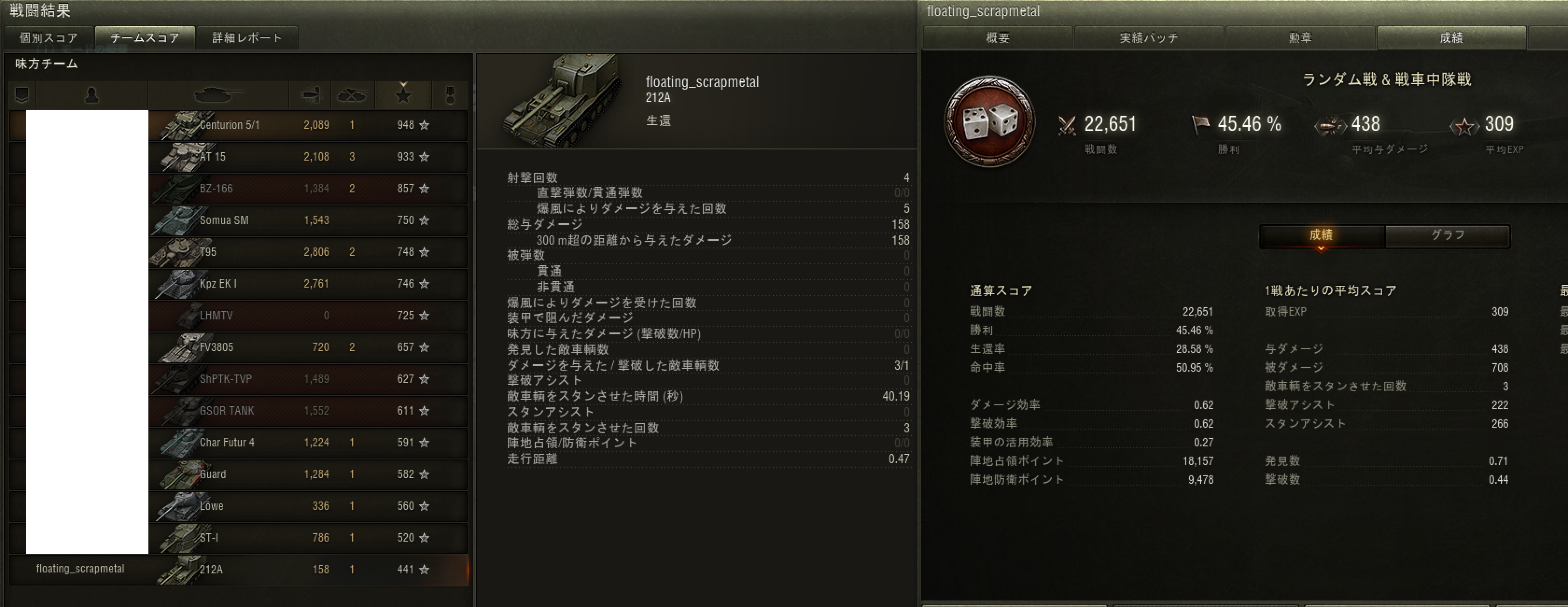Click the dice player rank badge
Viewport: 1568px width, 607px height.
990,121
